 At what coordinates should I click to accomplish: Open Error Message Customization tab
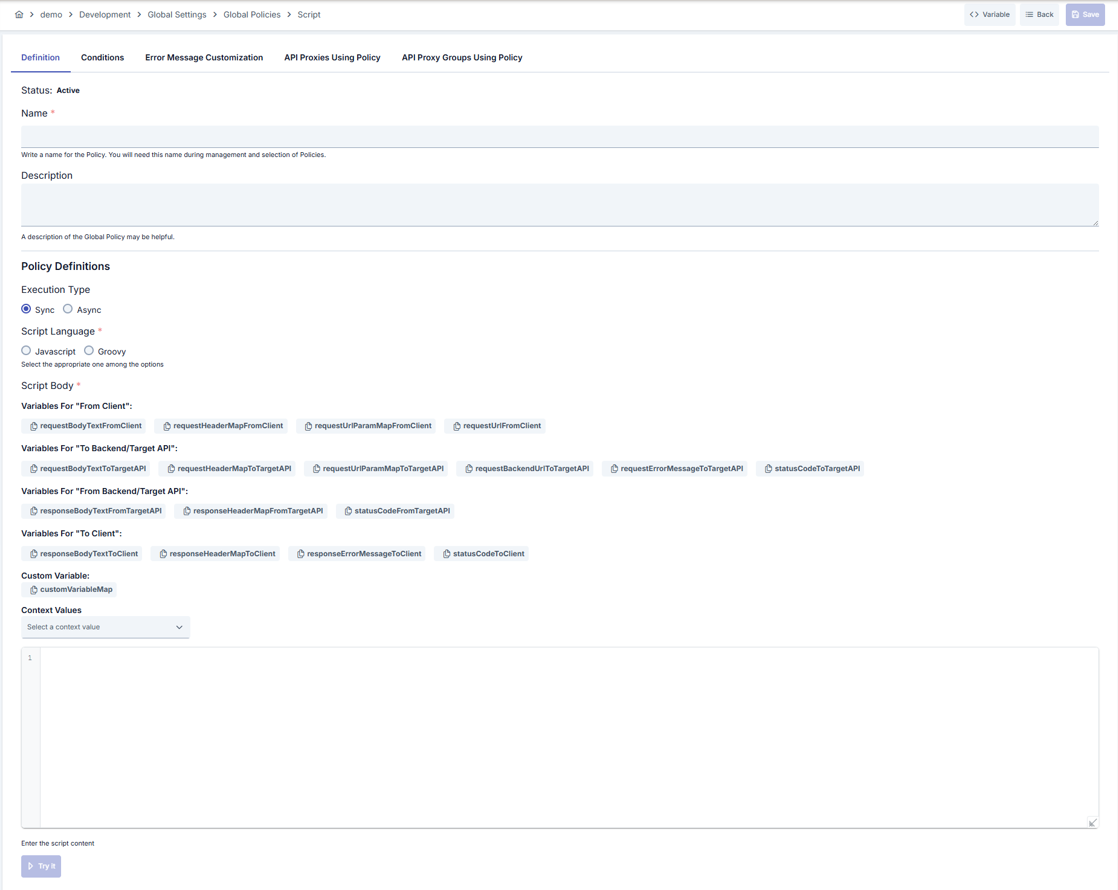point(204,57)
